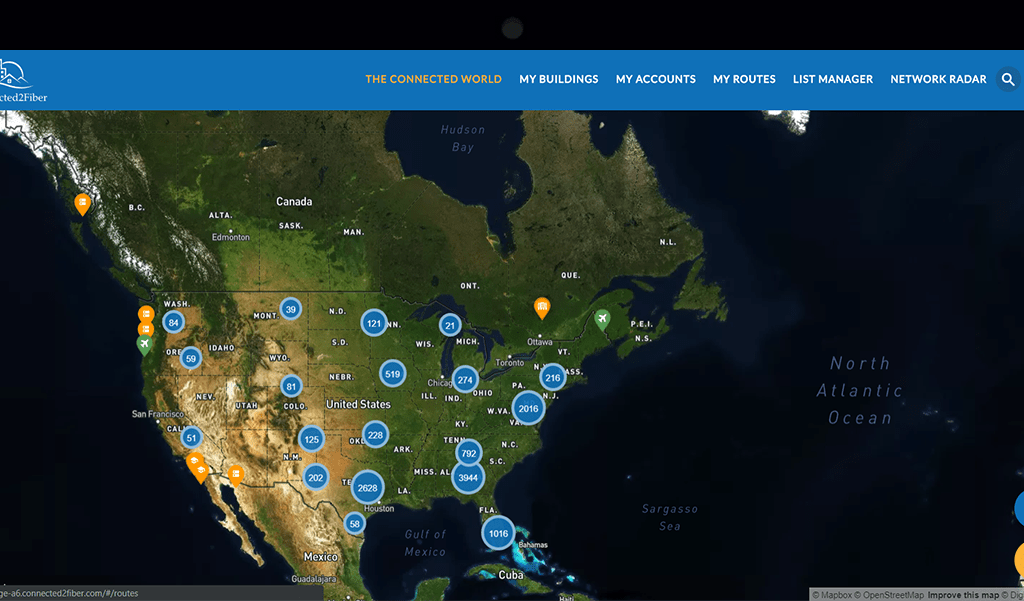Open the My Accounts menu item
The height and width of the screenshot is (601, 1024).
click(x=655, y=79)
